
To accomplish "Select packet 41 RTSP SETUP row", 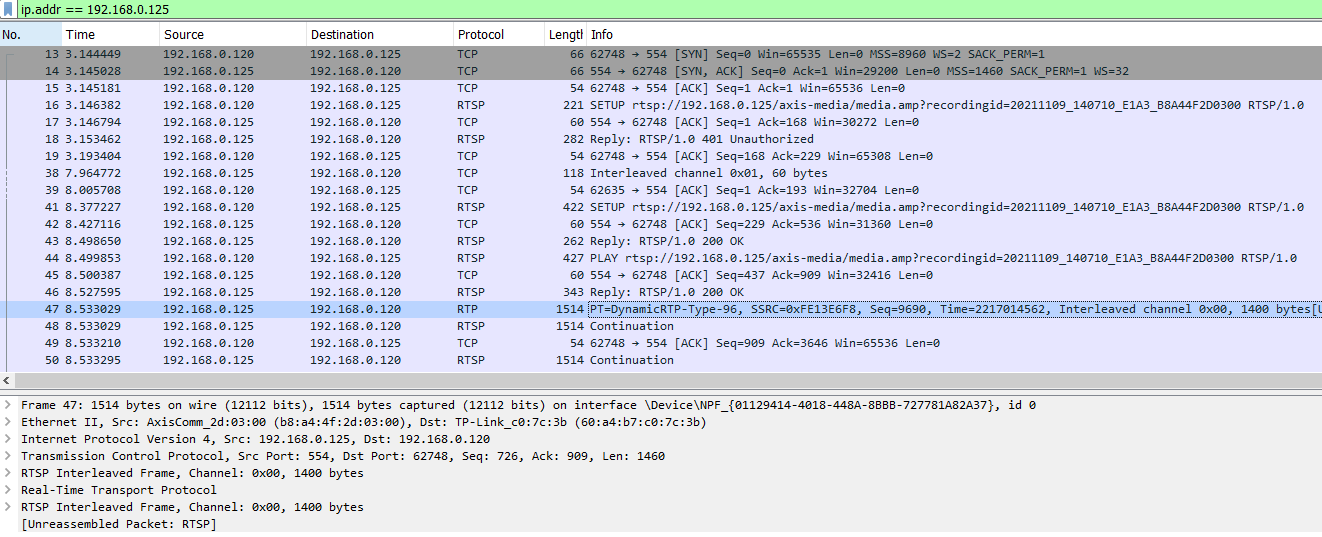I will click(661, 207).
